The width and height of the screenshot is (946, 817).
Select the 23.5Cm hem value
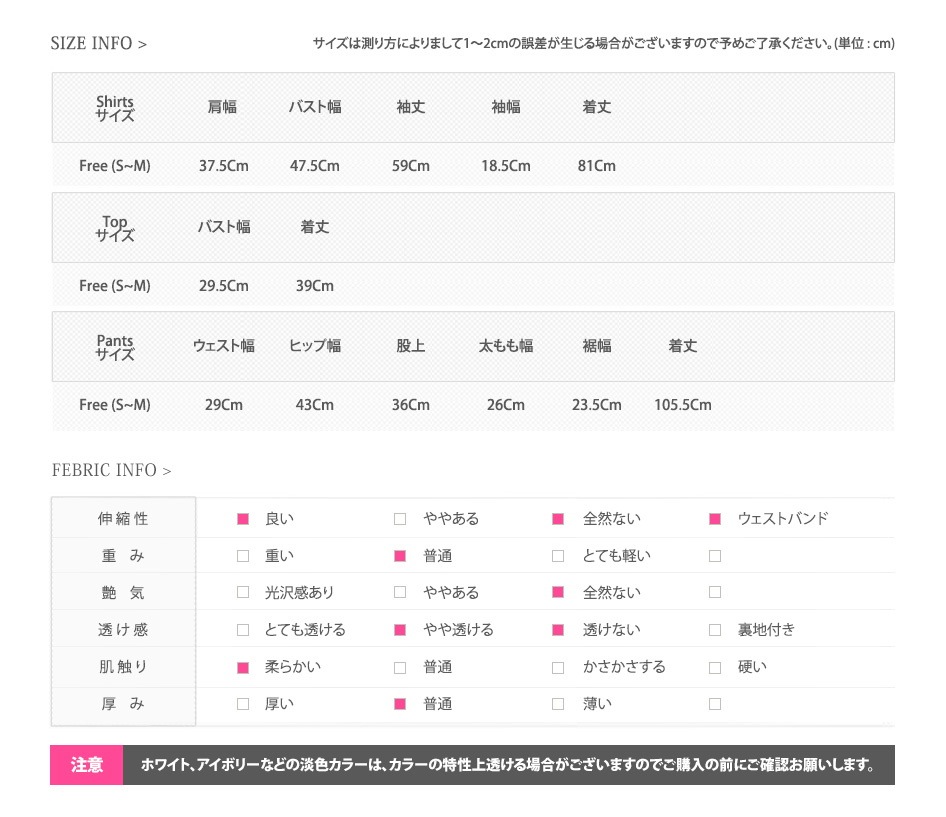[x=597, y=405]
